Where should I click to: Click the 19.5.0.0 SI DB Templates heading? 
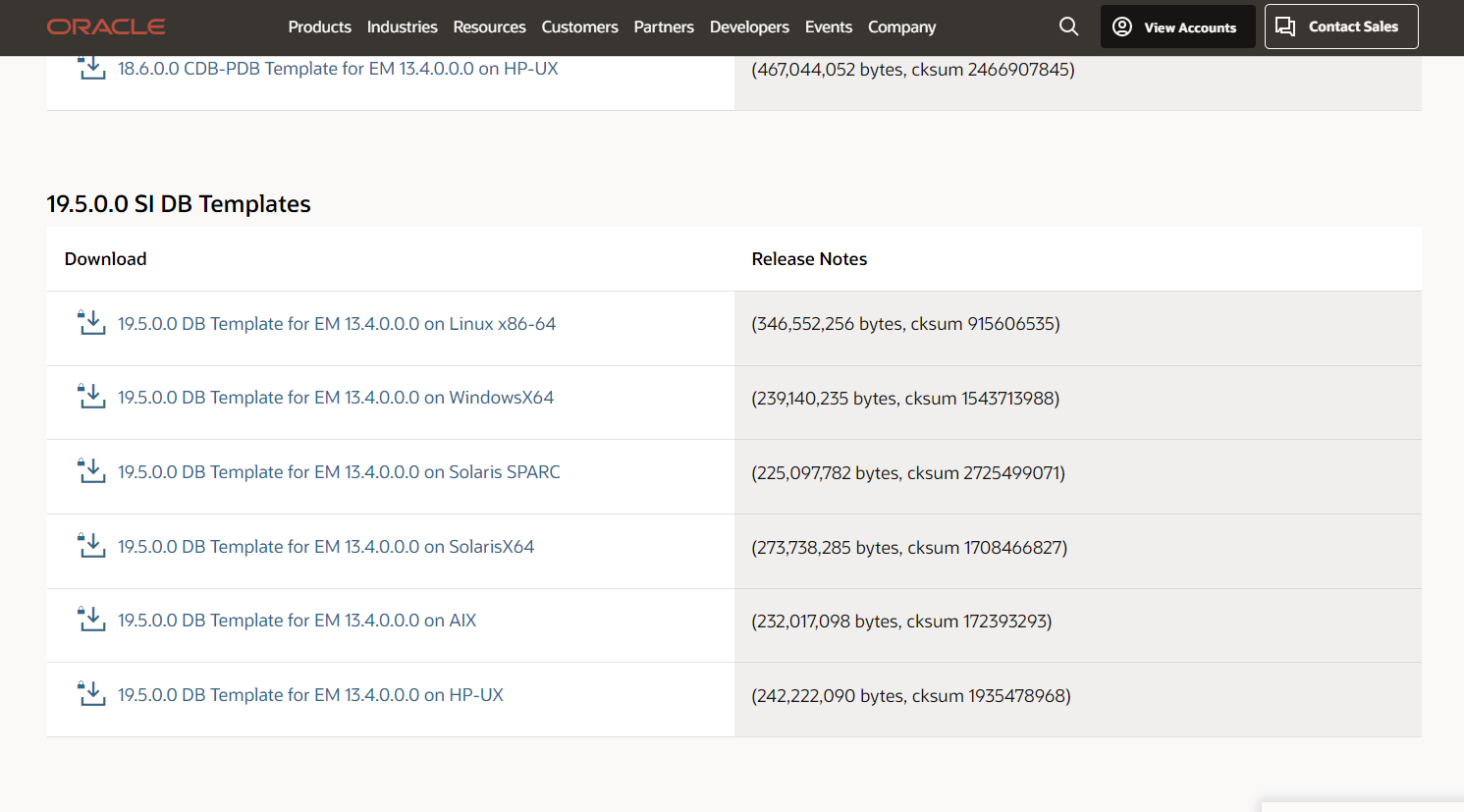(179, 203)
